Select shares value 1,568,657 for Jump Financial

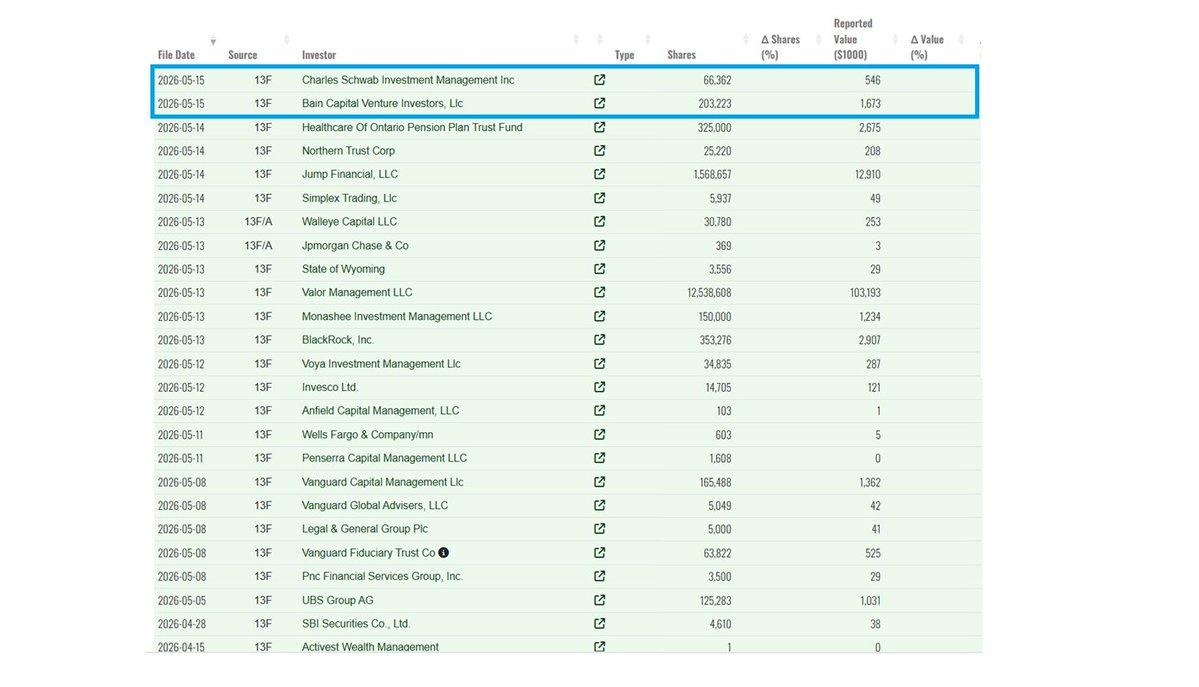[712, 174]
